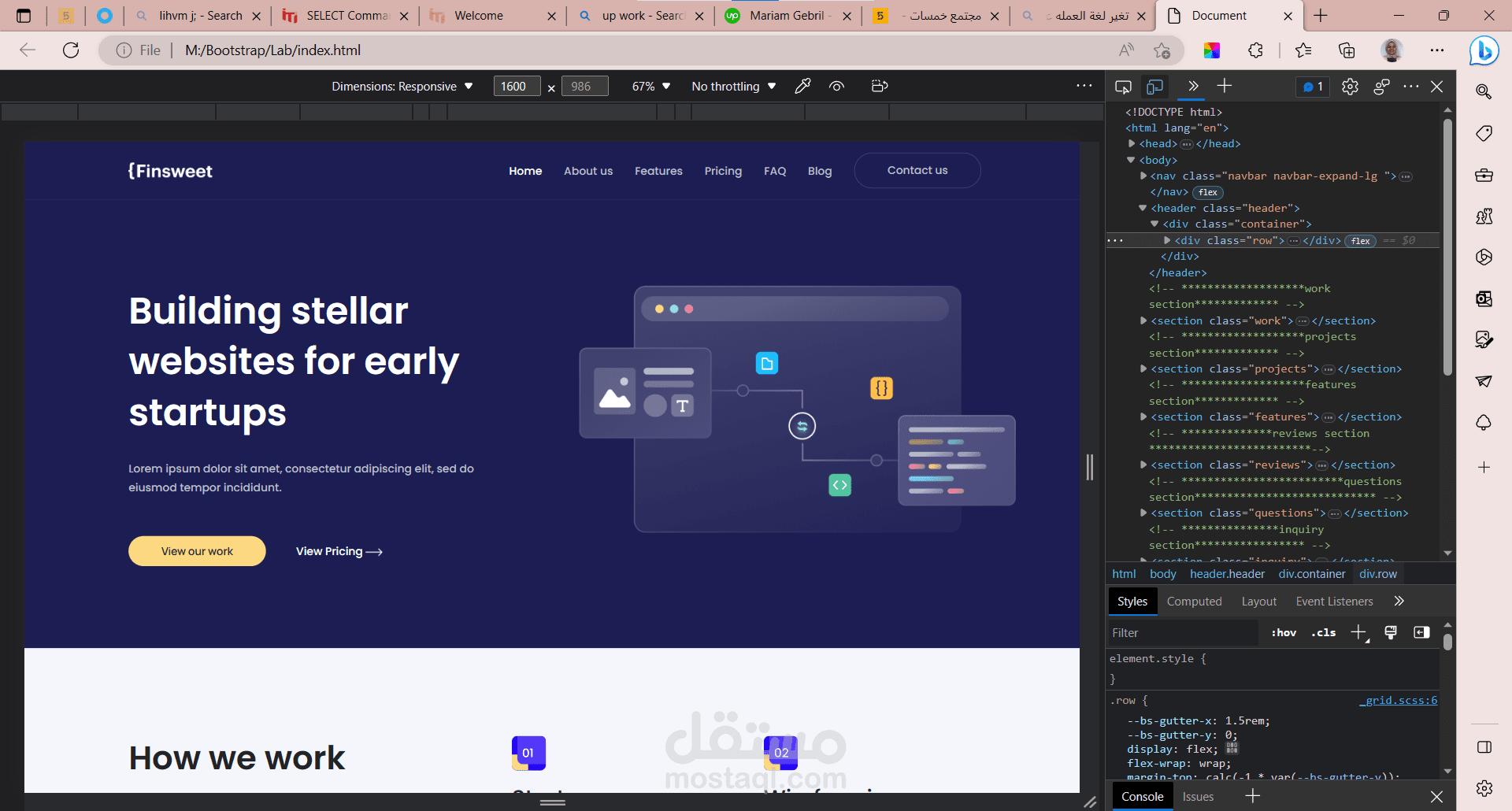Open the FAQ nav link
This screenshot has width=1512, height=811.
(775, 171)
